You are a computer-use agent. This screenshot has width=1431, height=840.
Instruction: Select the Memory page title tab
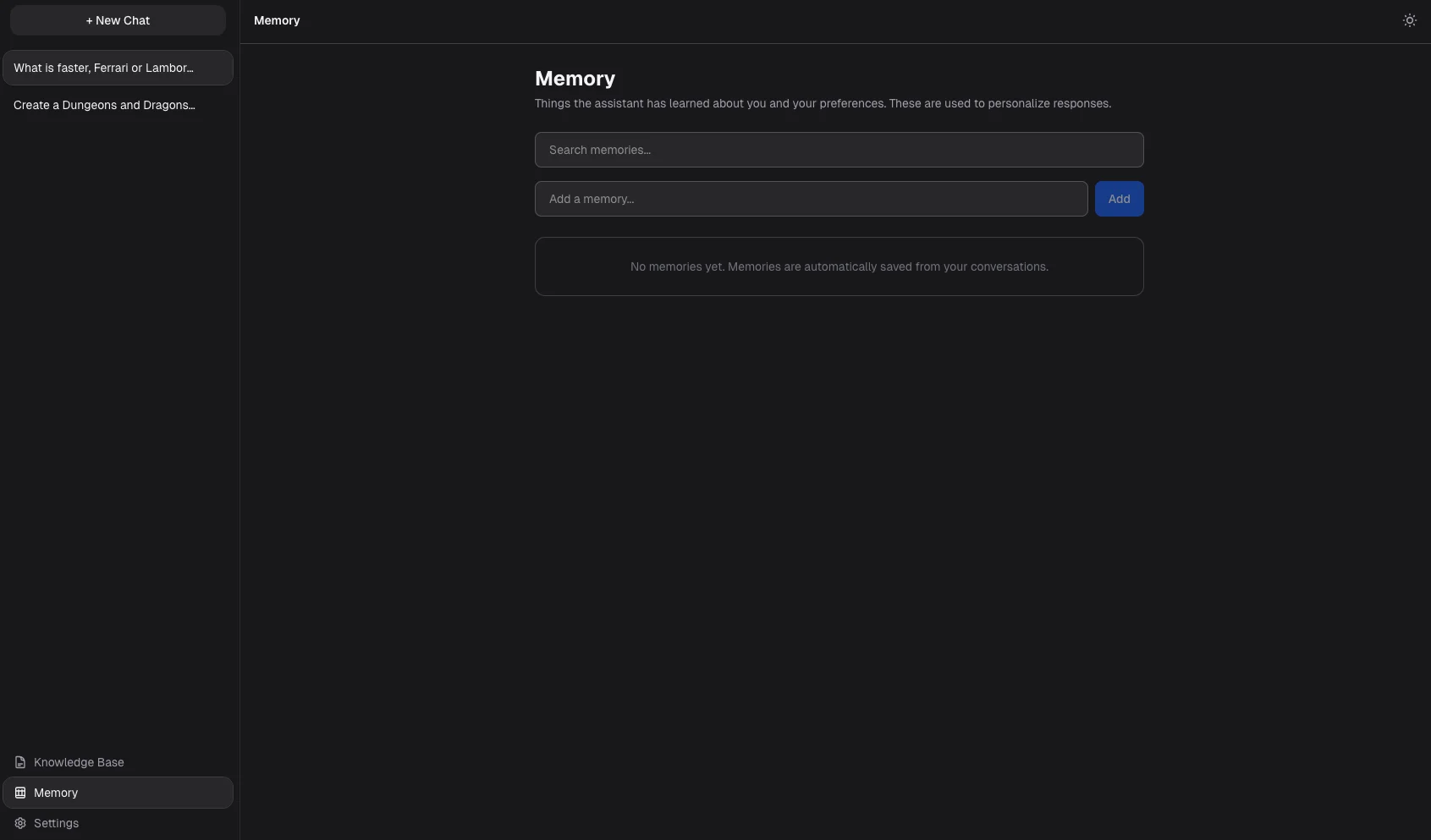click(x=277, y=20)
